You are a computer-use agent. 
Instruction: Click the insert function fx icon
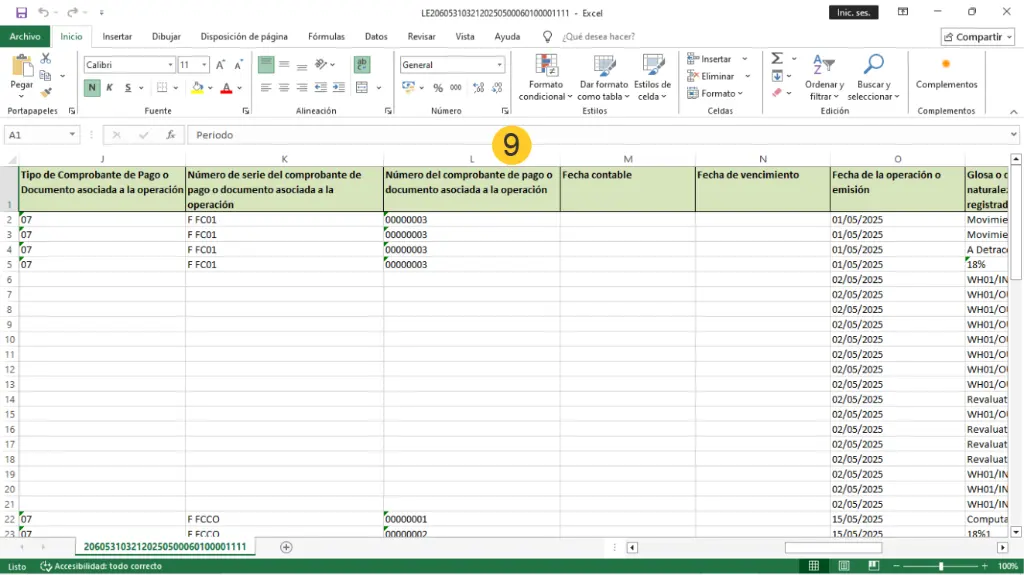coord(170,135)
